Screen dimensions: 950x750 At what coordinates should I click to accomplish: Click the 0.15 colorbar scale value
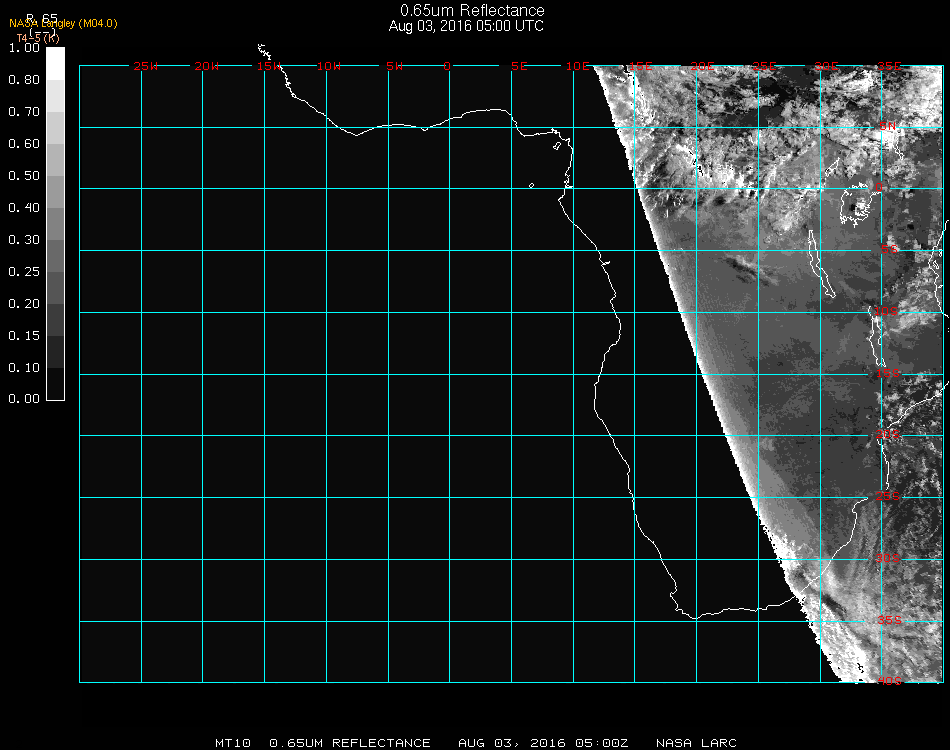[24, 336]
